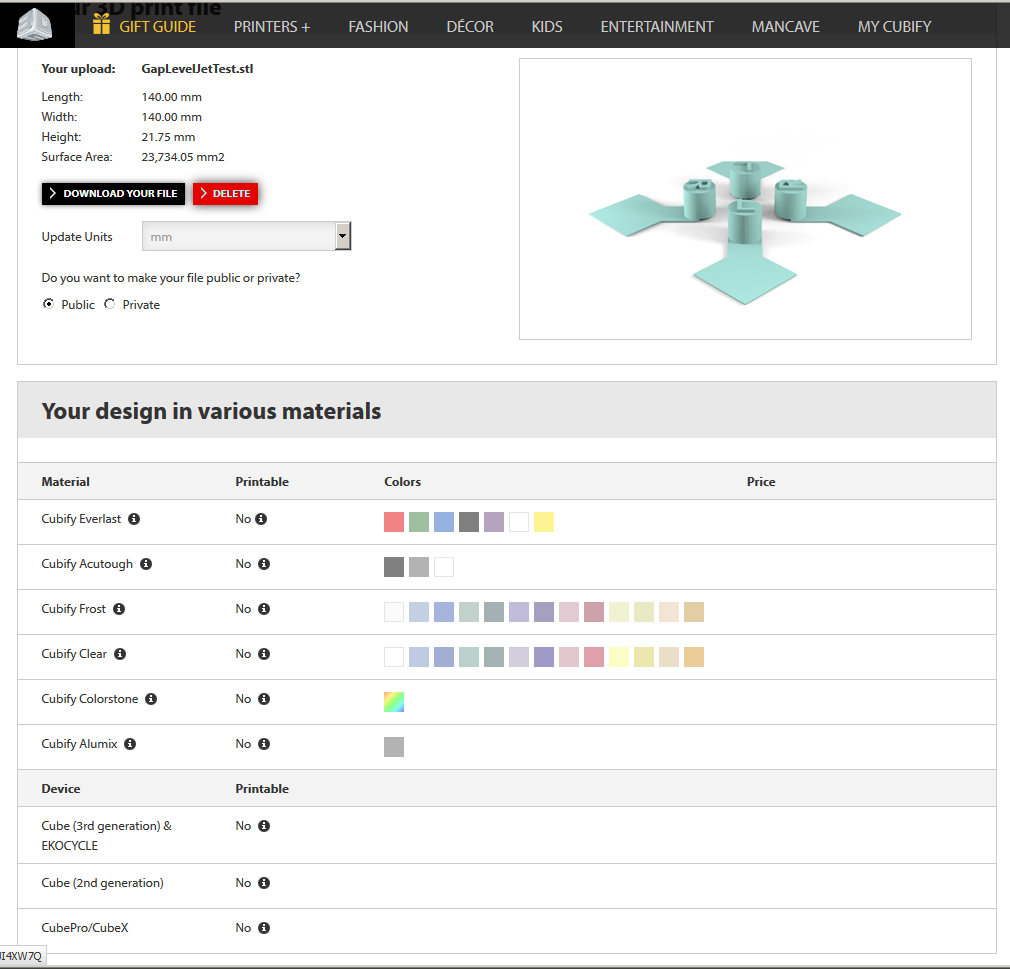Choose the gray Alumix swatch
This screenshot has width=1010, height=969.
point(394,747)
